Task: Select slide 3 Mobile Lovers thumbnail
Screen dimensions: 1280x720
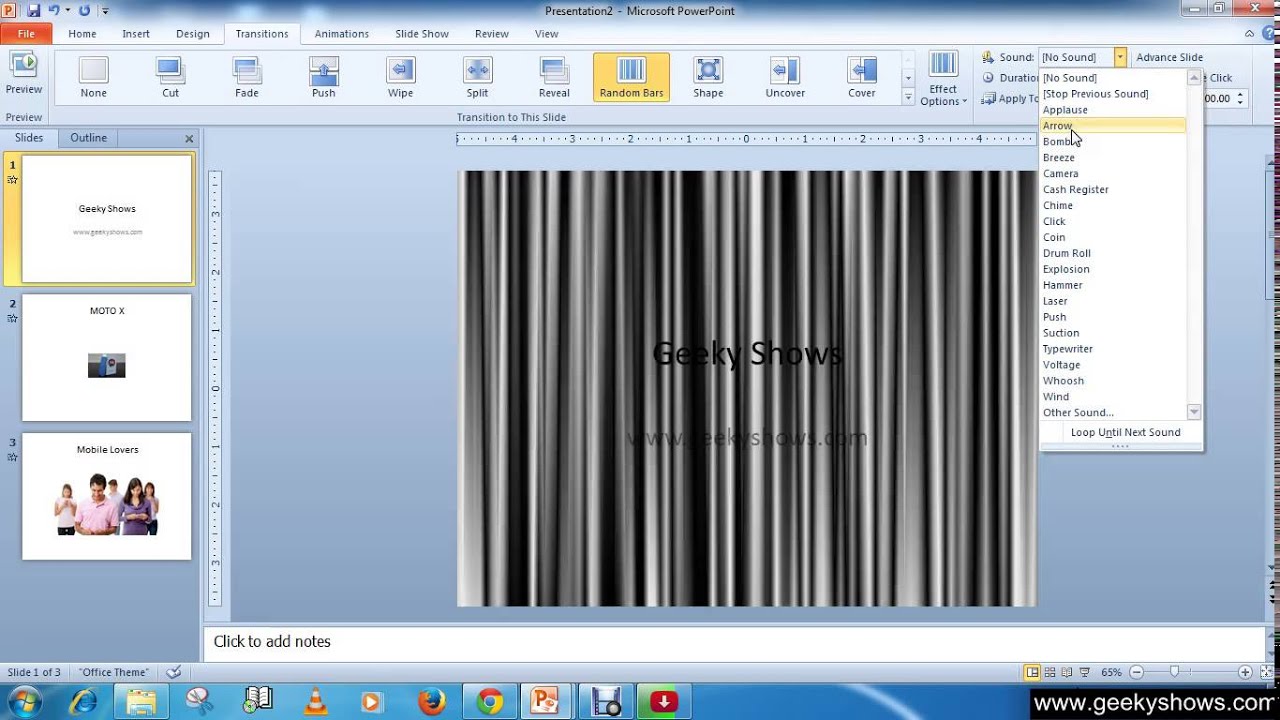Action: coord(107,496)
